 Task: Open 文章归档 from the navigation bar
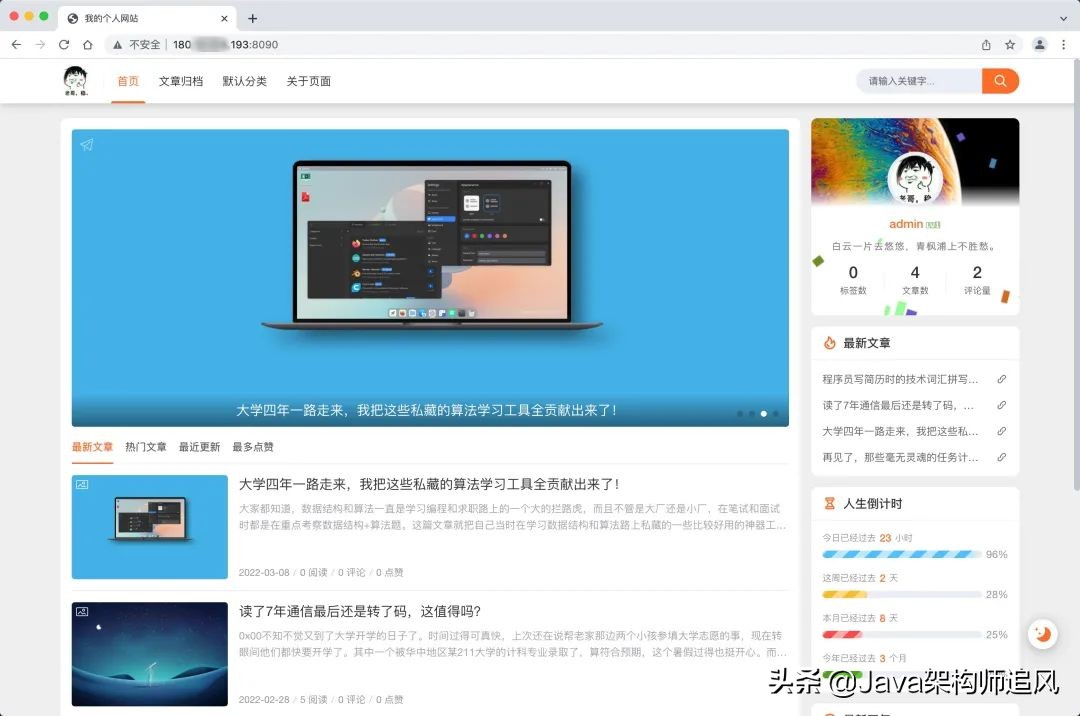pos(180,82)
